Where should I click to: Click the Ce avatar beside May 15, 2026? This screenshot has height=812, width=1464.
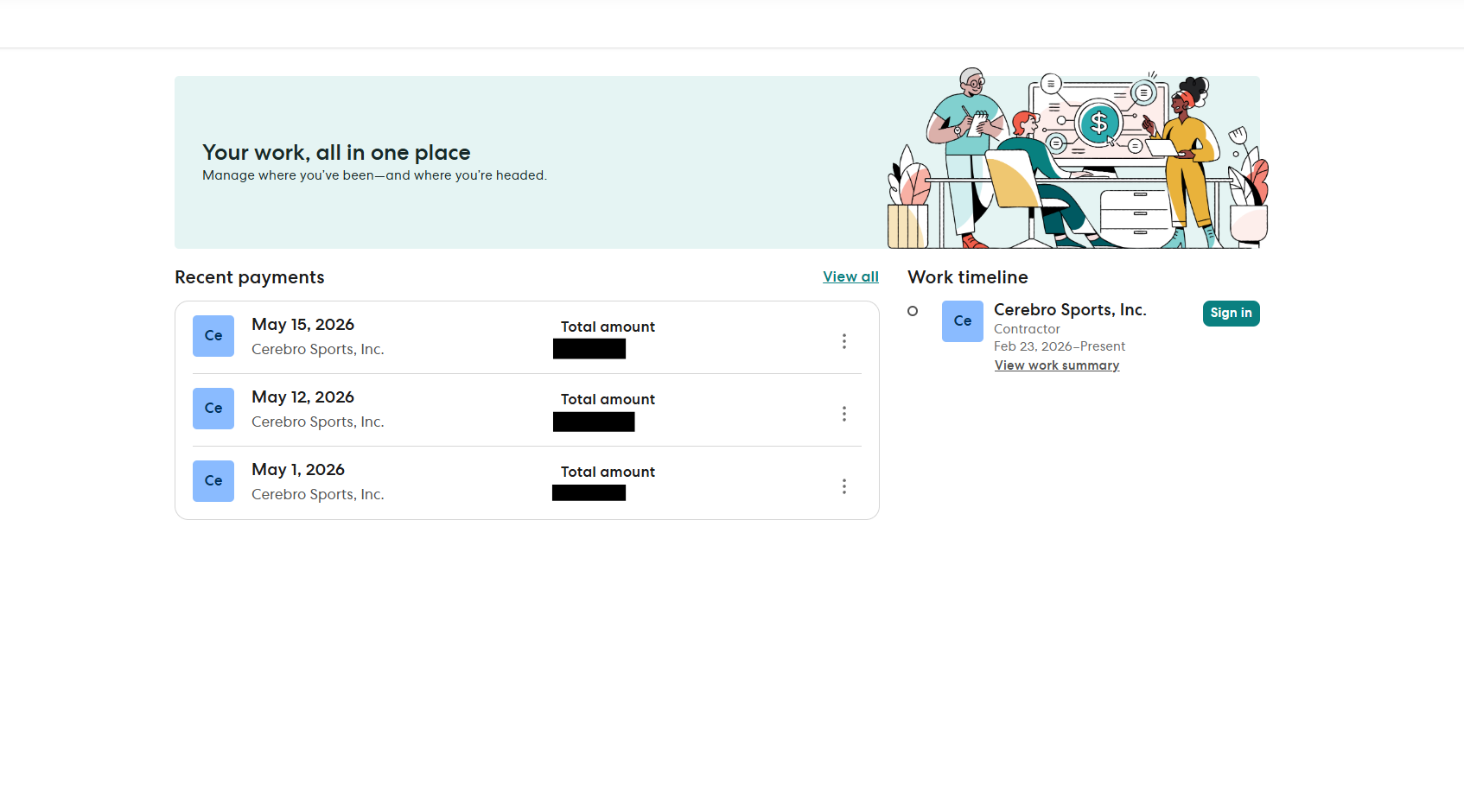[213, 336]
